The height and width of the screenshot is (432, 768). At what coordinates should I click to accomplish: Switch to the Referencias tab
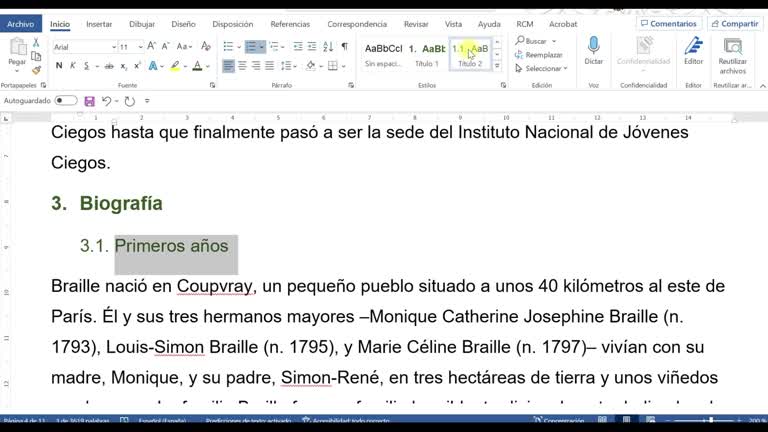pos(290,23)
